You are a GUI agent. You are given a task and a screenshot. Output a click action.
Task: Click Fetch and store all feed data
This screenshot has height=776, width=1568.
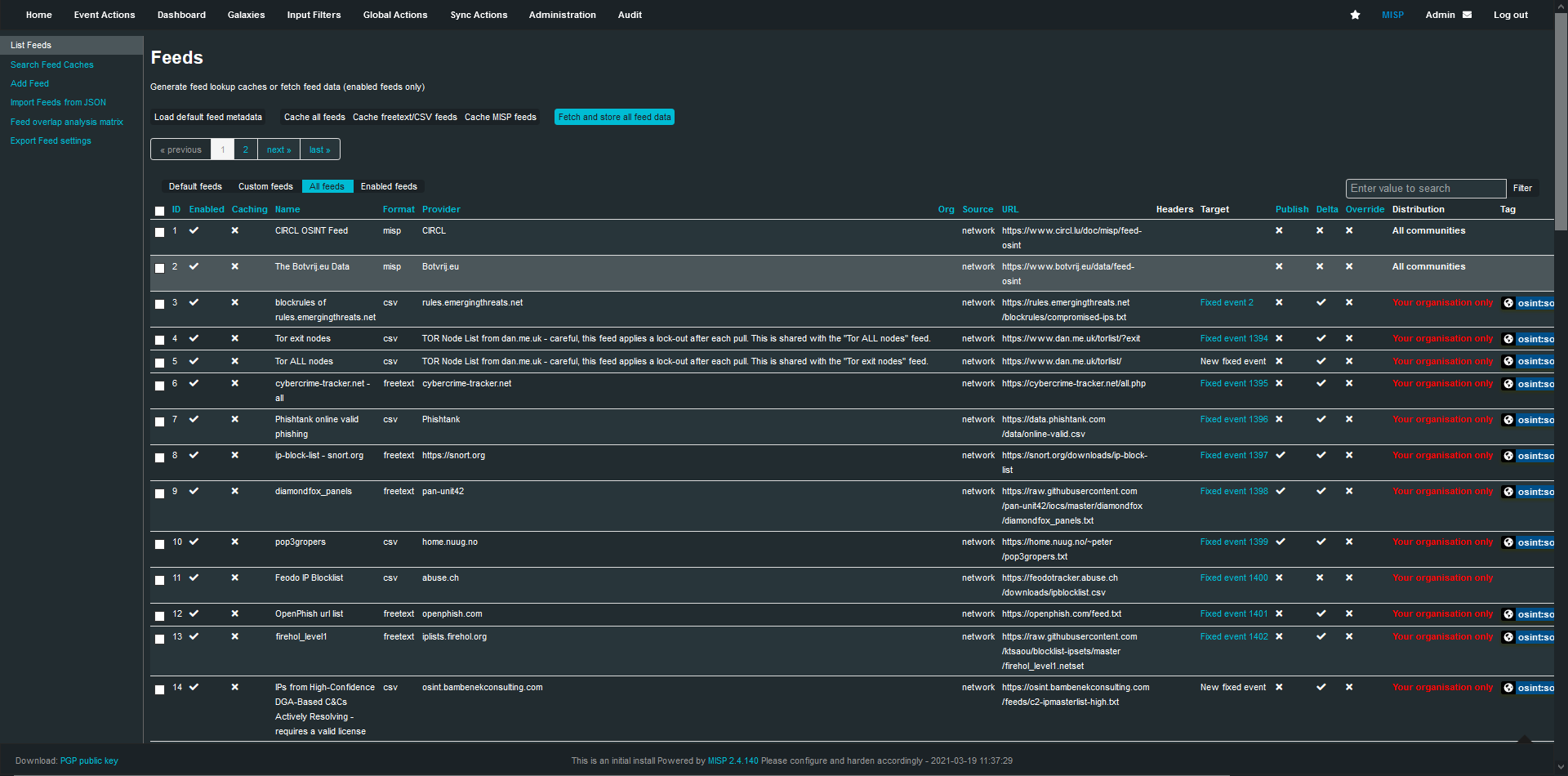pos(614,117)
